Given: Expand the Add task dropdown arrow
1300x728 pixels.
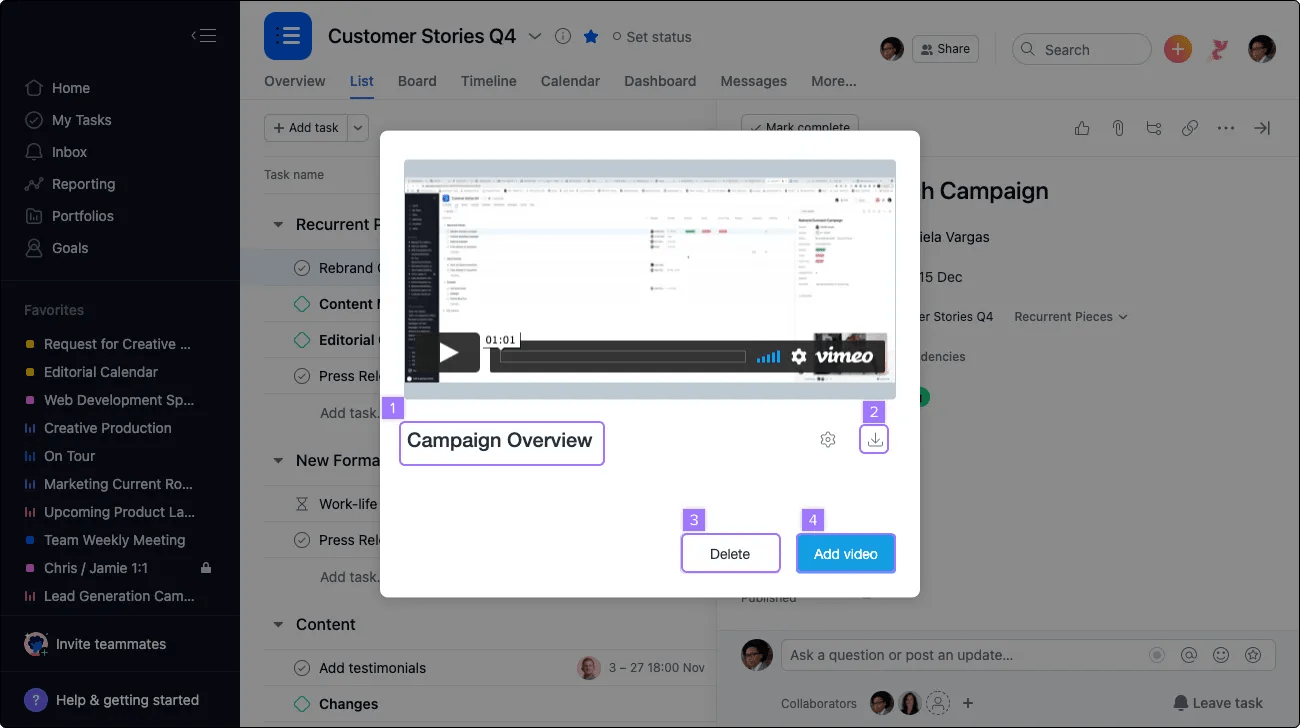Looking at the screenshot, I should pyautogui.click(x=358, y=128).
